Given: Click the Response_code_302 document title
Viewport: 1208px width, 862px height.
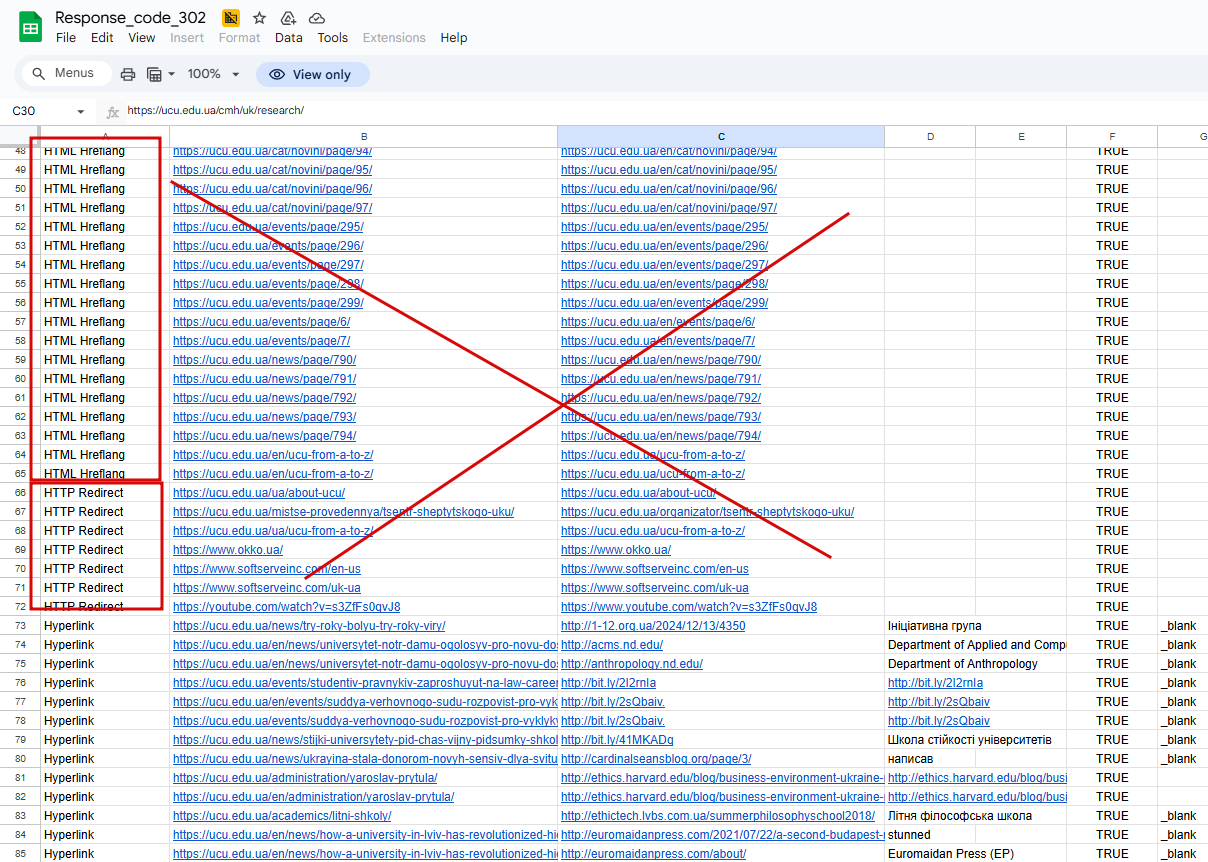Looking at the screenshot, I should click(x=131, y=18).
